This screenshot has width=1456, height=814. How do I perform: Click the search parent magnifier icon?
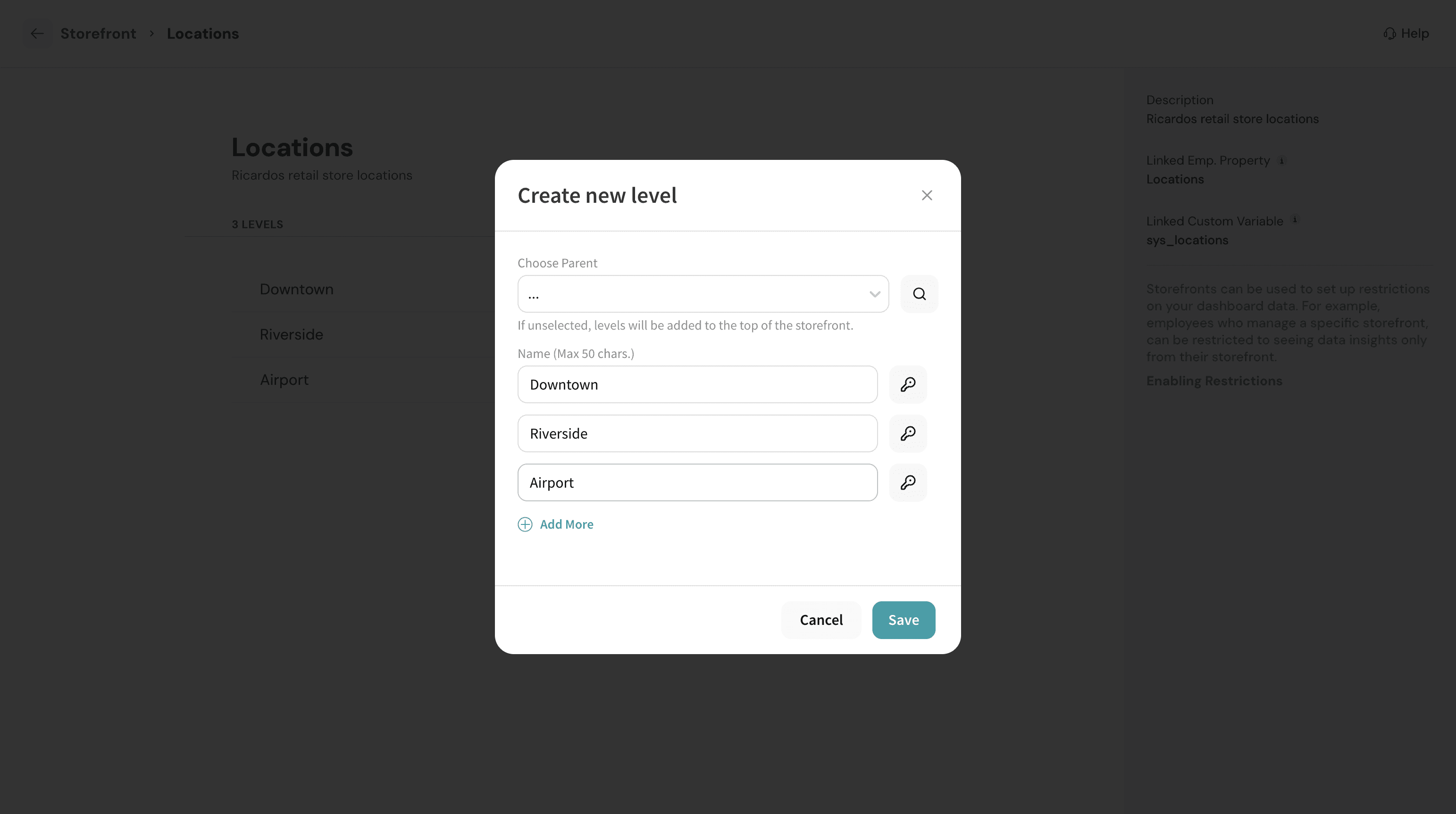[919, 294]
